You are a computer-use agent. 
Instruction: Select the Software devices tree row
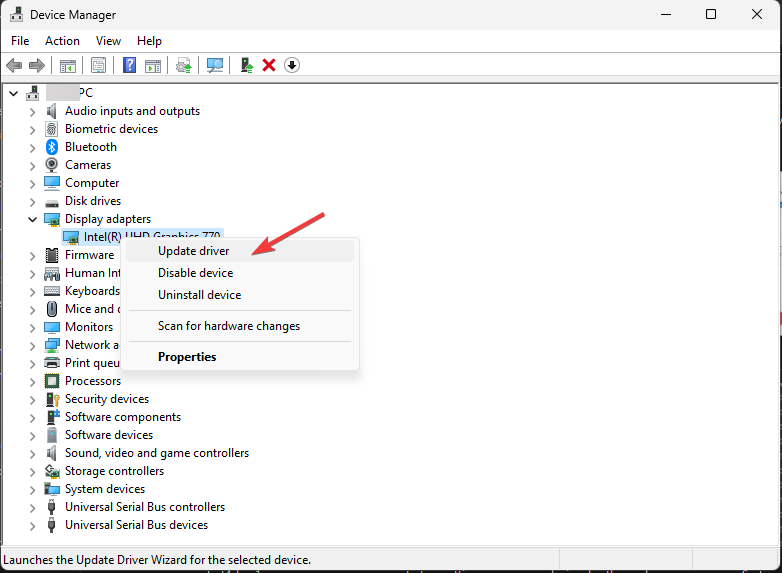point(109,435)
